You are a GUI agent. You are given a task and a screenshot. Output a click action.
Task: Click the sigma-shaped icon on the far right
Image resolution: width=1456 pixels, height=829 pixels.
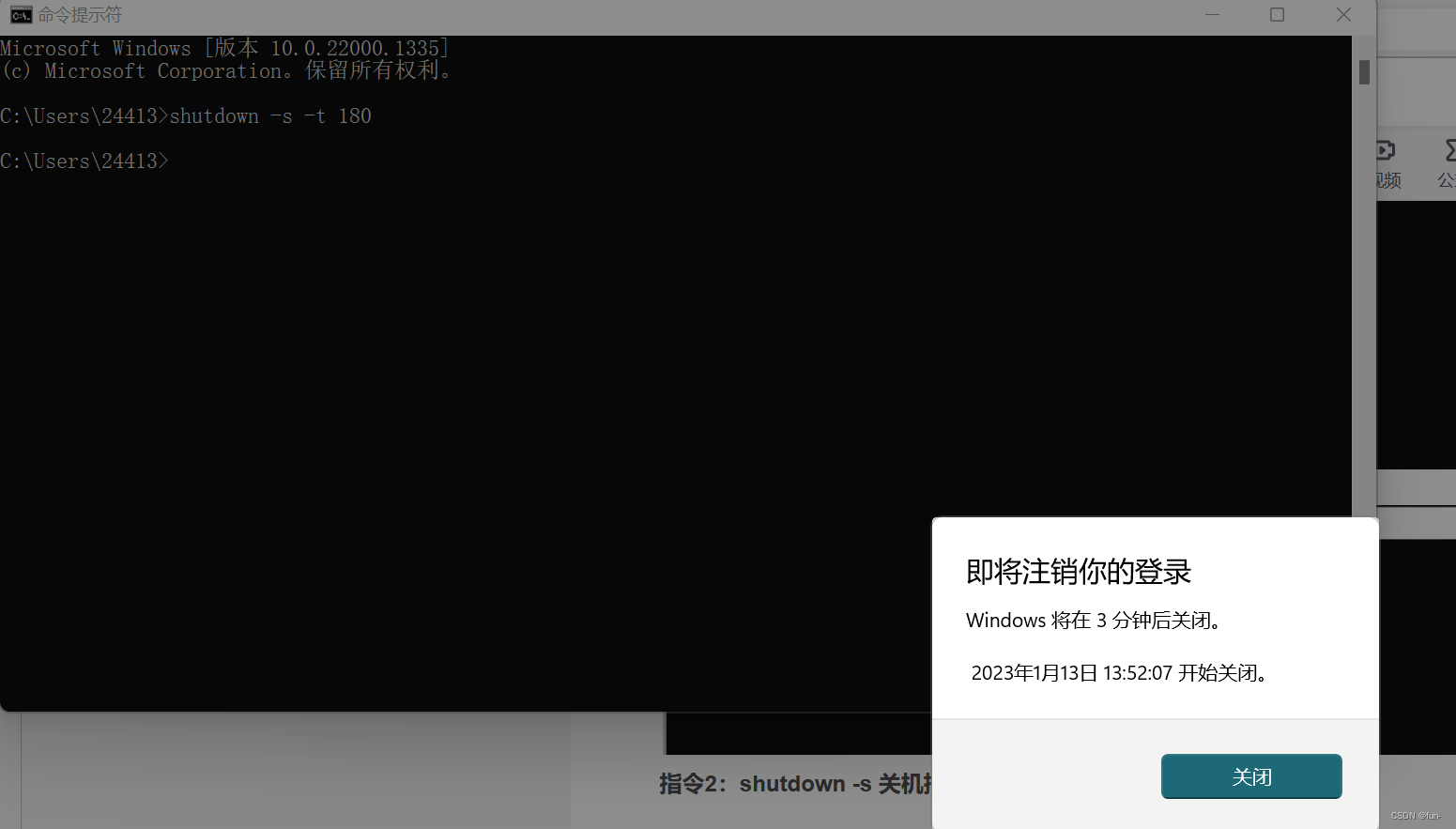pos(1448,148)
